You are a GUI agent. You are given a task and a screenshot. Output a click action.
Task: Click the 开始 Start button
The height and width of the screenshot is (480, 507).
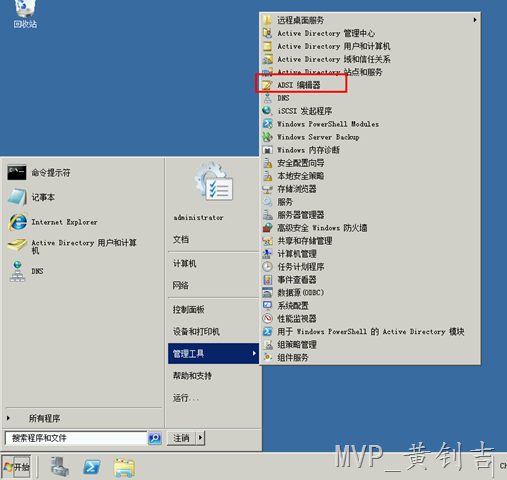click(17, 467)
